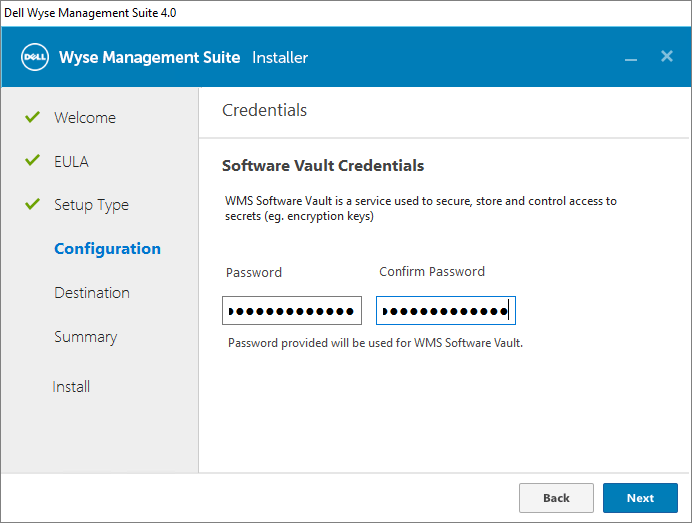This screenshot has height=523, width=692.
Task: Go to the EULA step
Action: (71, 161)
